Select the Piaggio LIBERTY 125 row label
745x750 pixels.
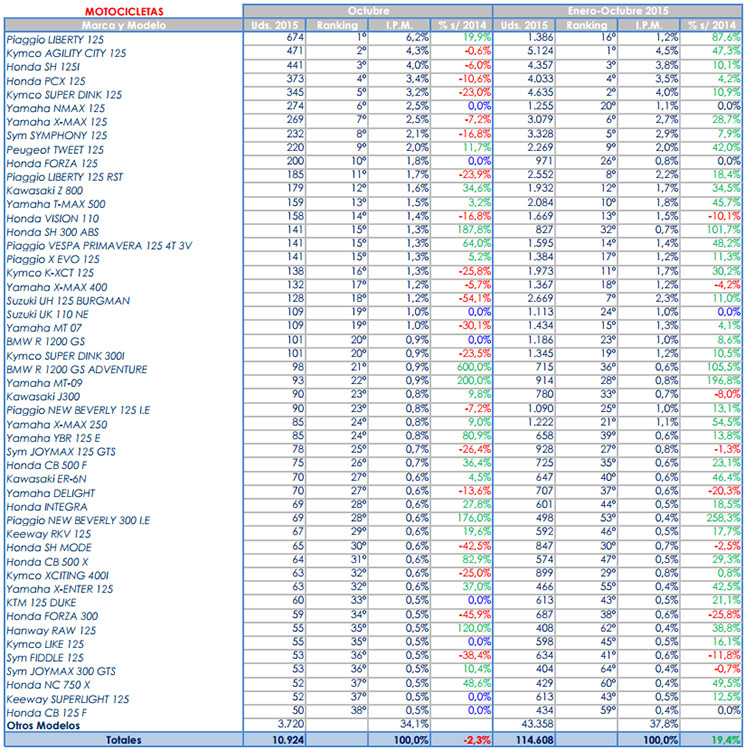(55, 40)
